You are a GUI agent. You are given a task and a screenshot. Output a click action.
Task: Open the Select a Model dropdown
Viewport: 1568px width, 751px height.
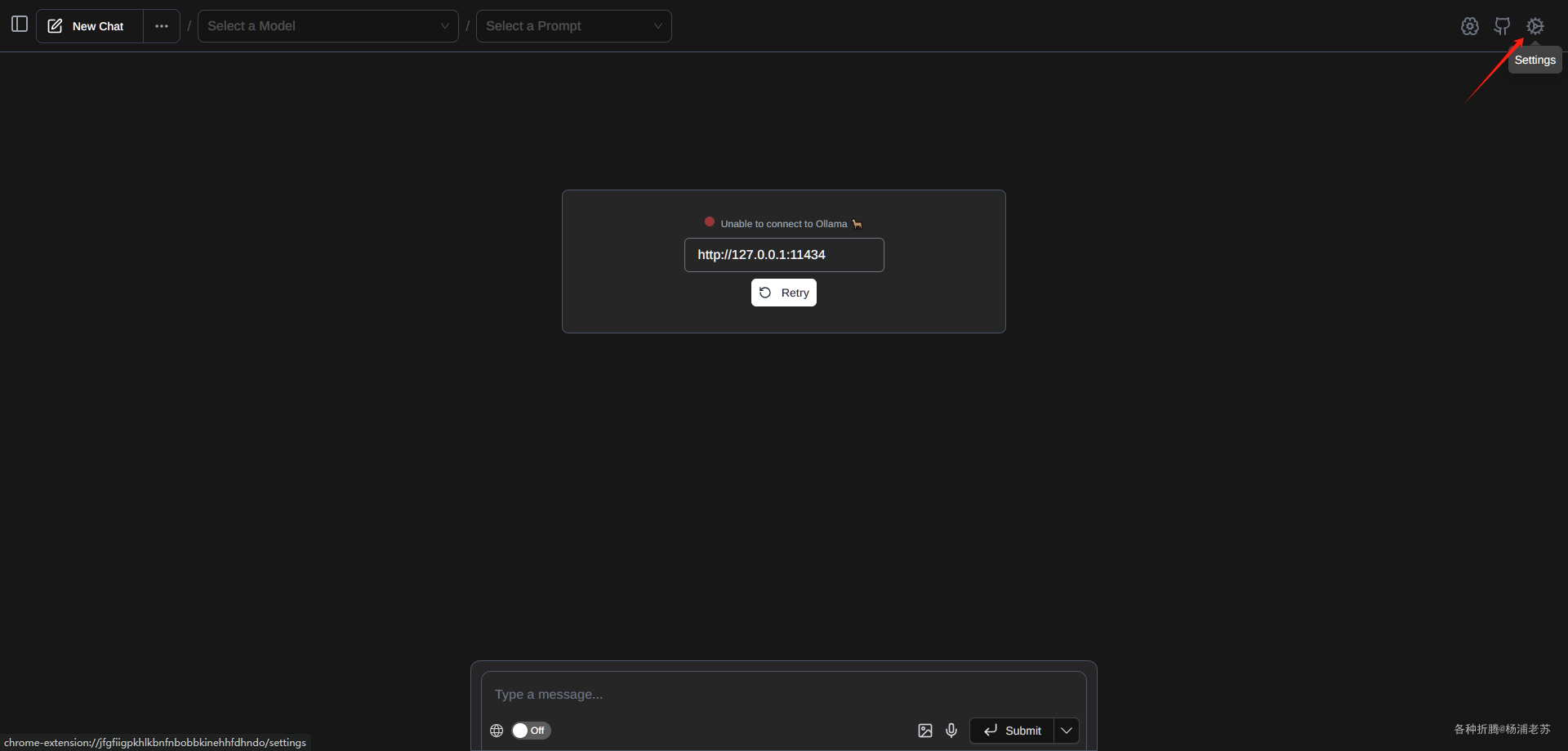tap(328, 26)
